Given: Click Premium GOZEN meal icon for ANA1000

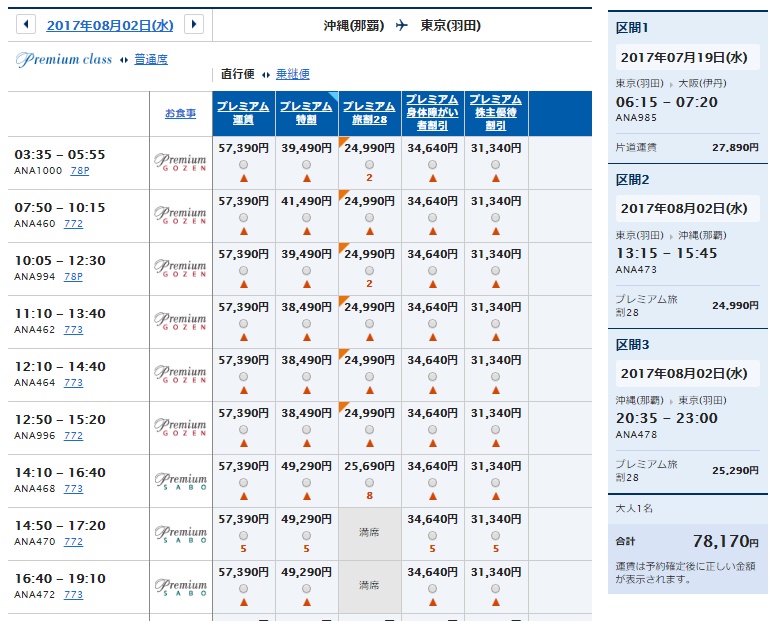Looking at the screenshot, I should 180,163.
